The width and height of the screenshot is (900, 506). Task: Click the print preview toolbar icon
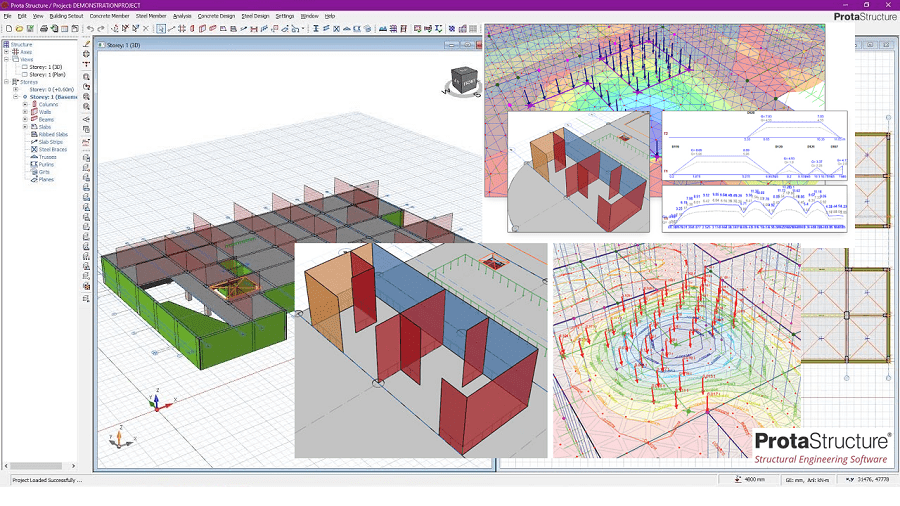[54, 29]
